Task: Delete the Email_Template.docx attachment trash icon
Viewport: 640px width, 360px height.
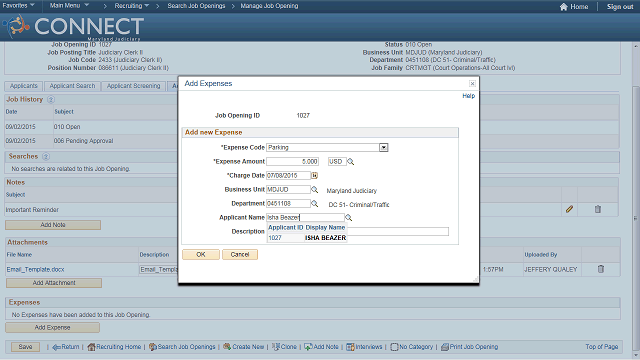Action: (x=601, y=269)
